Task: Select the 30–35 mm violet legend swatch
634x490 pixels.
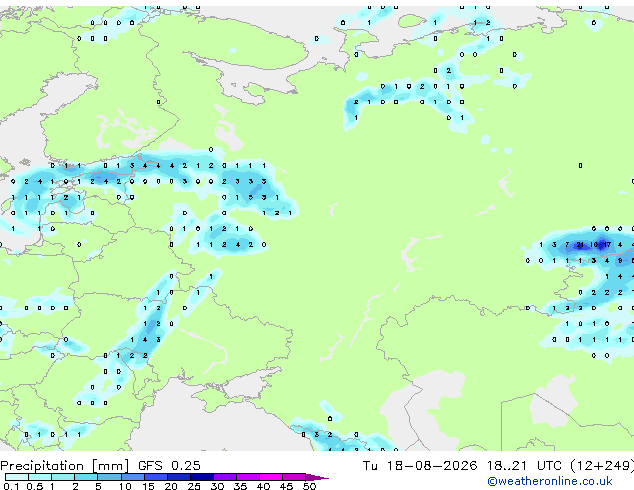Action: 225,477
